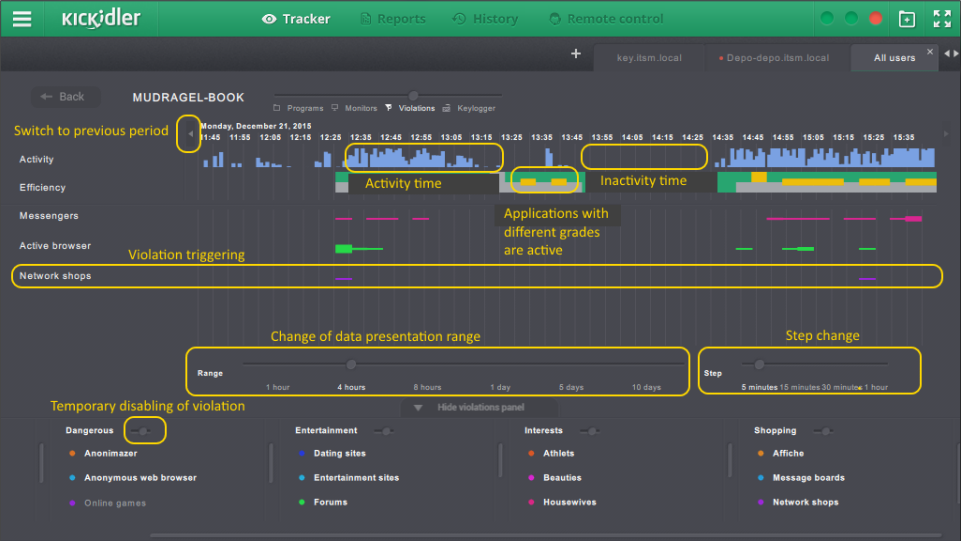Screen dimensions: 962x541
Task: Toggle the Entertainment violations switch
Action: click(x=385, y=431)
